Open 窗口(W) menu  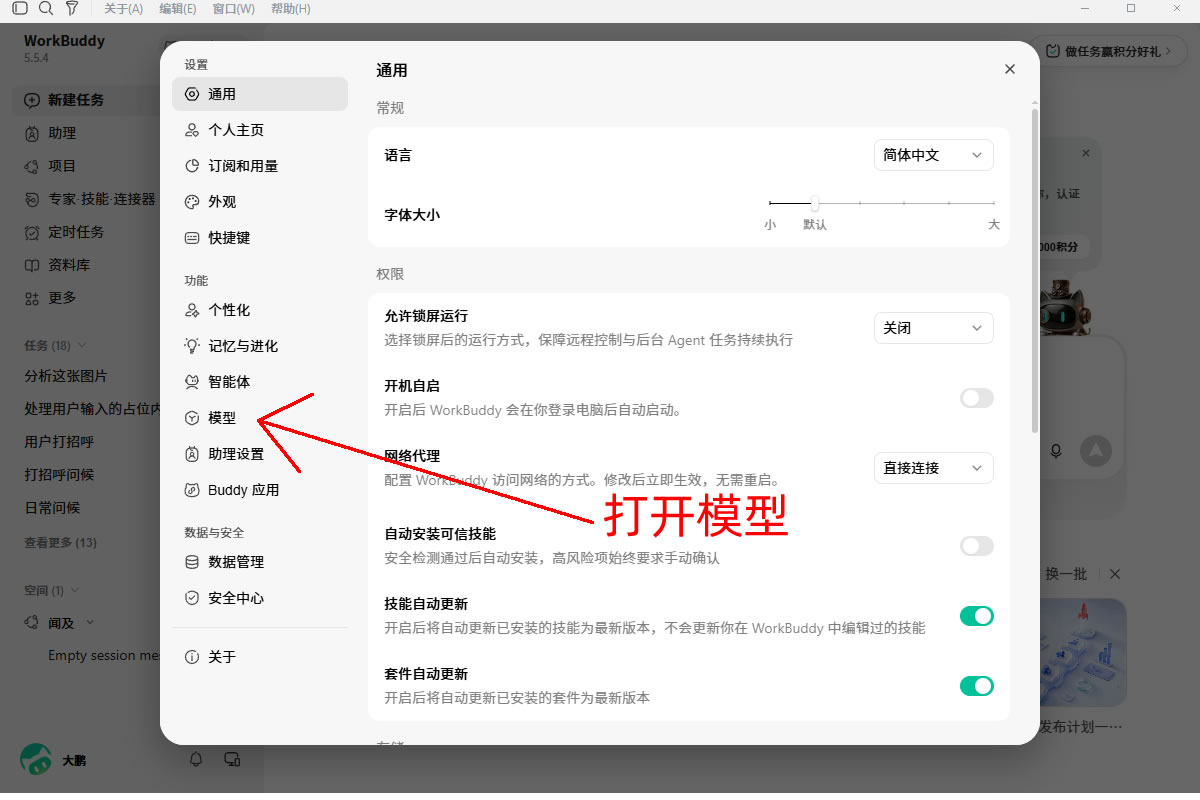coord(233,8)
